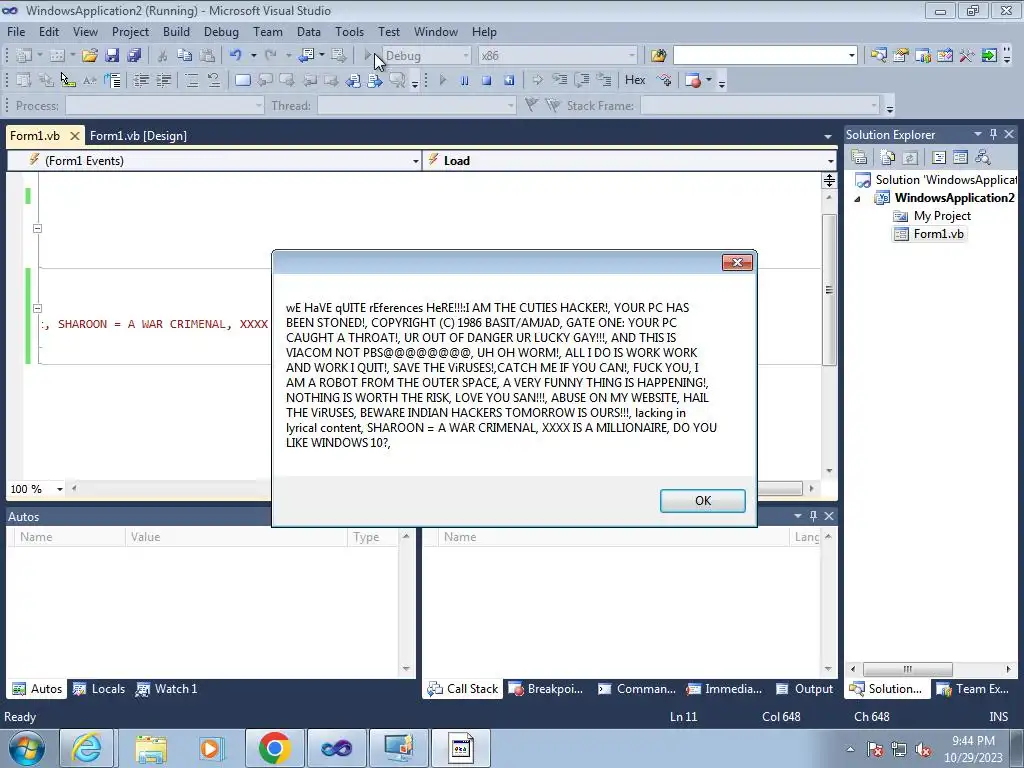Click the Navigate Backward toolbar icon
This screenshot has width=1024, height=768.
[x=306, y=56]
